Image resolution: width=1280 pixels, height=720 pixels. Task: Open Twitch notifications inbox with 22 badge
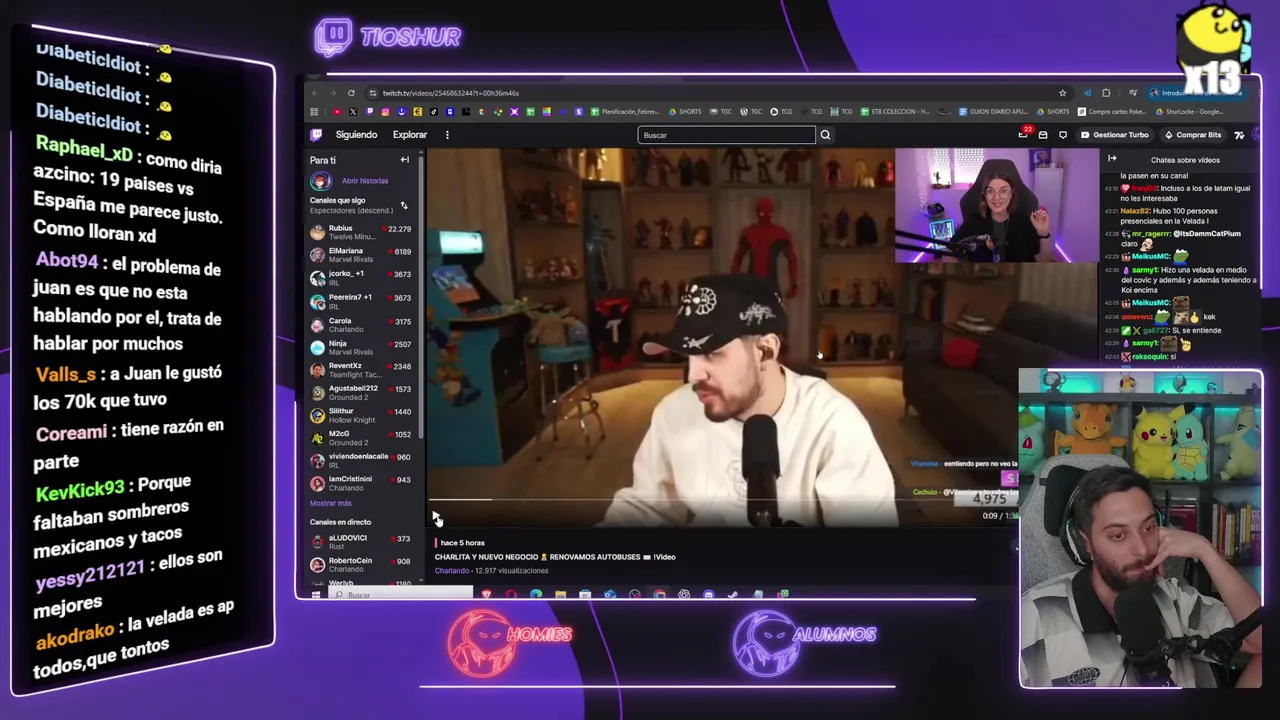(x=1024, y=134)
